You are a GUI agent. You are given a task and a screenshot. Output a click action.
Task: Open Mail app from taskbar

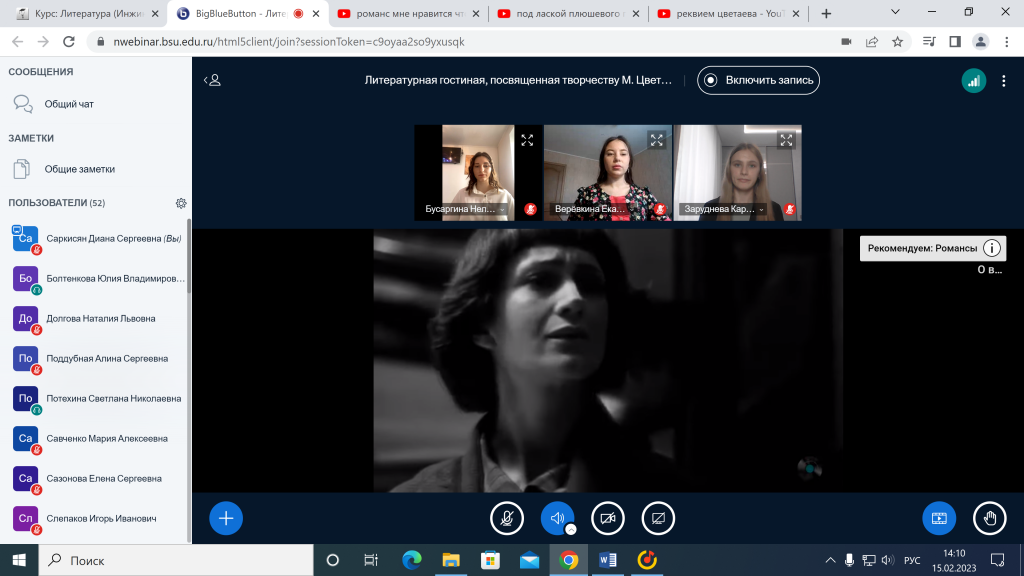pos(529,560)
